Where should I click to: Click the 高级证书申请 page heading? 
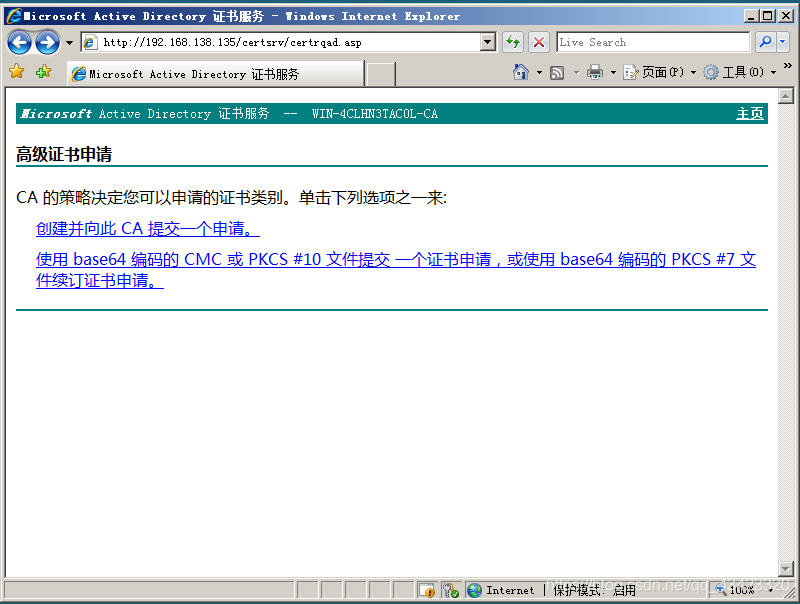[x=64, y=154]
